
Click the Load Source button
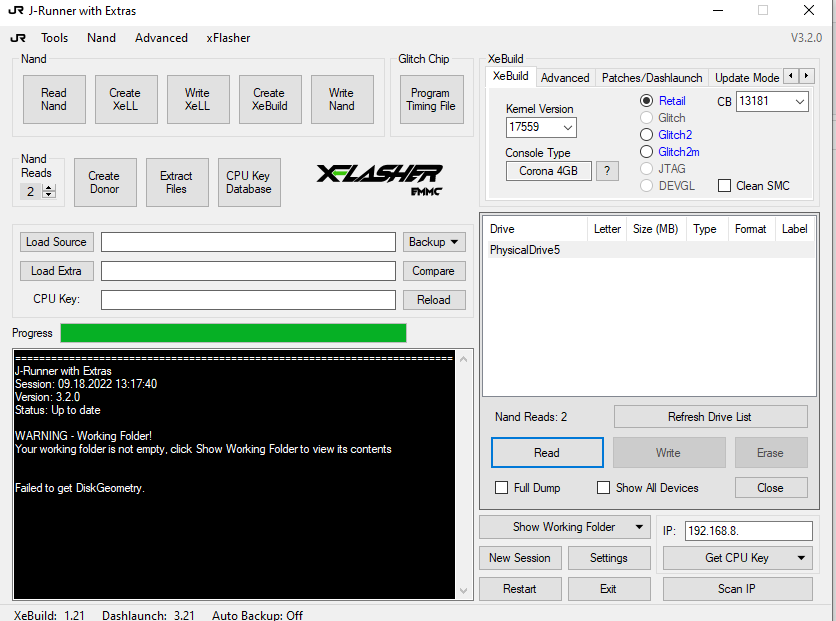(x=57, y=242)
